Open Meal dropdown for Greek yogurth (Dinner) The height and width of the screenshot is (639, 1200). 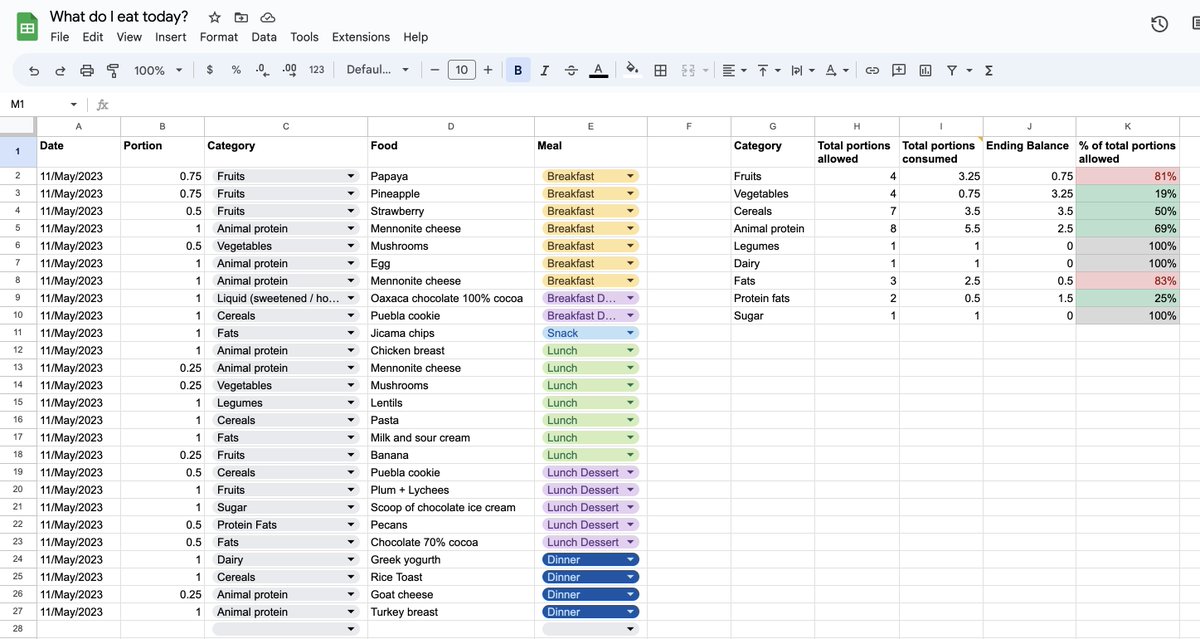630,560
